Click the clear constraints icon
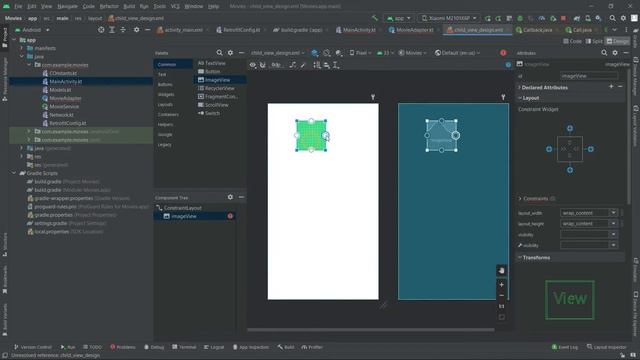Viewport: 640px width, 360px height. [293, 65]
